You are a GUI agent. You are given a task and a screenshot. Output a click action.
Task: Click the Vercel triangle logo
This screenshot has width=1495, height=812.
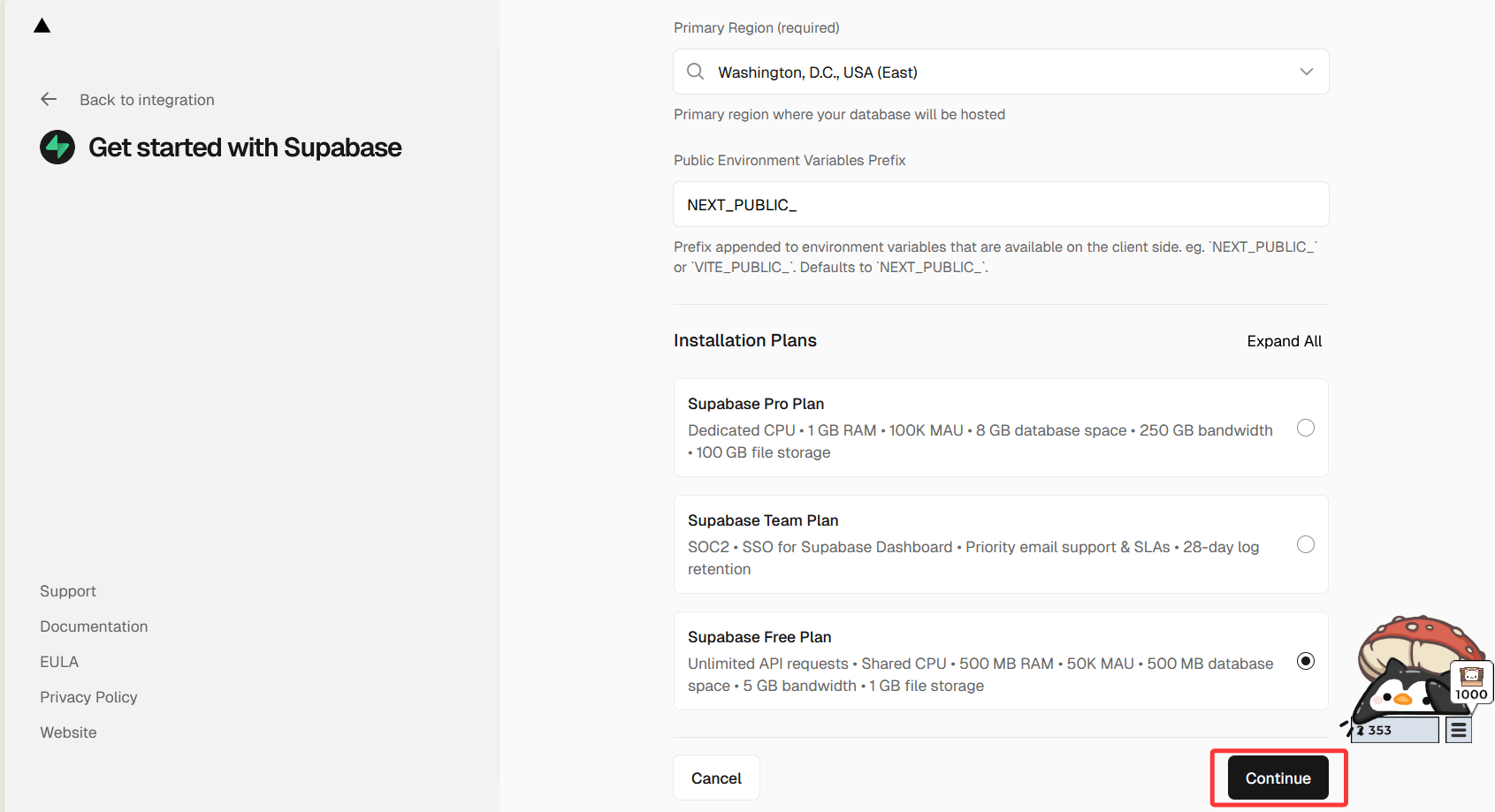(42, 26)
